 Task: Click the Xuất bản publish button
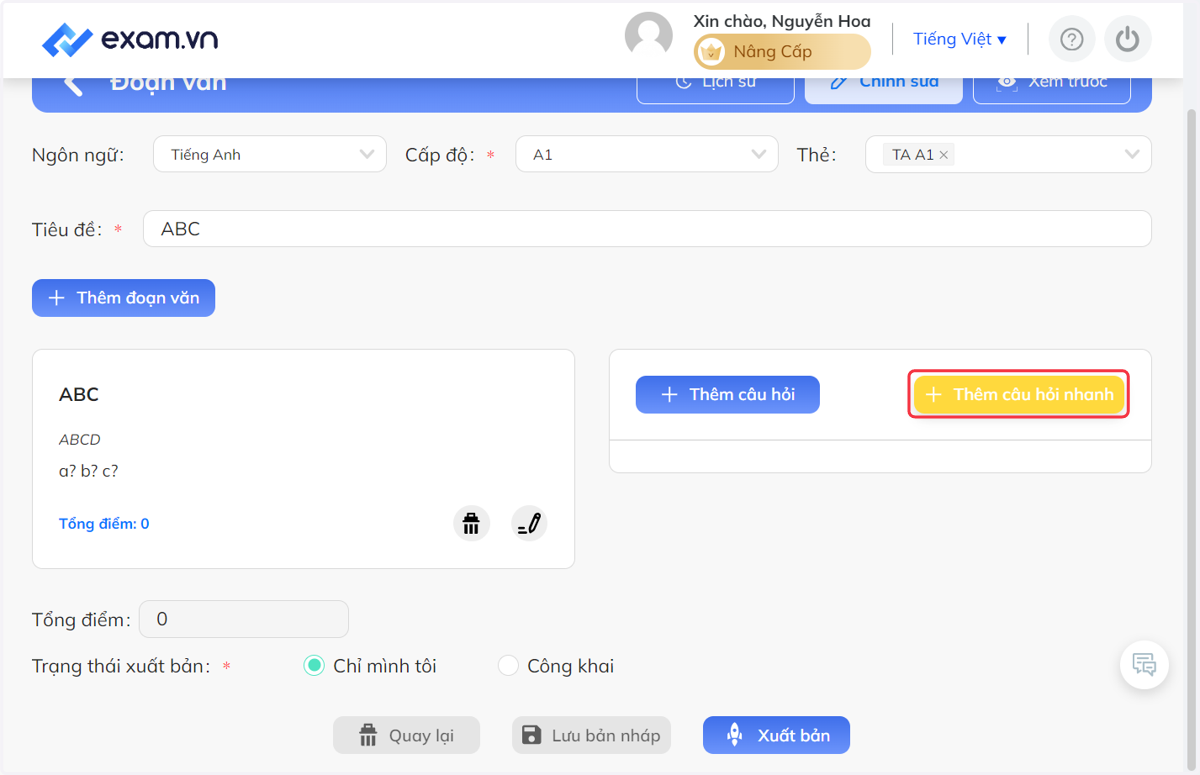[776, 735]
